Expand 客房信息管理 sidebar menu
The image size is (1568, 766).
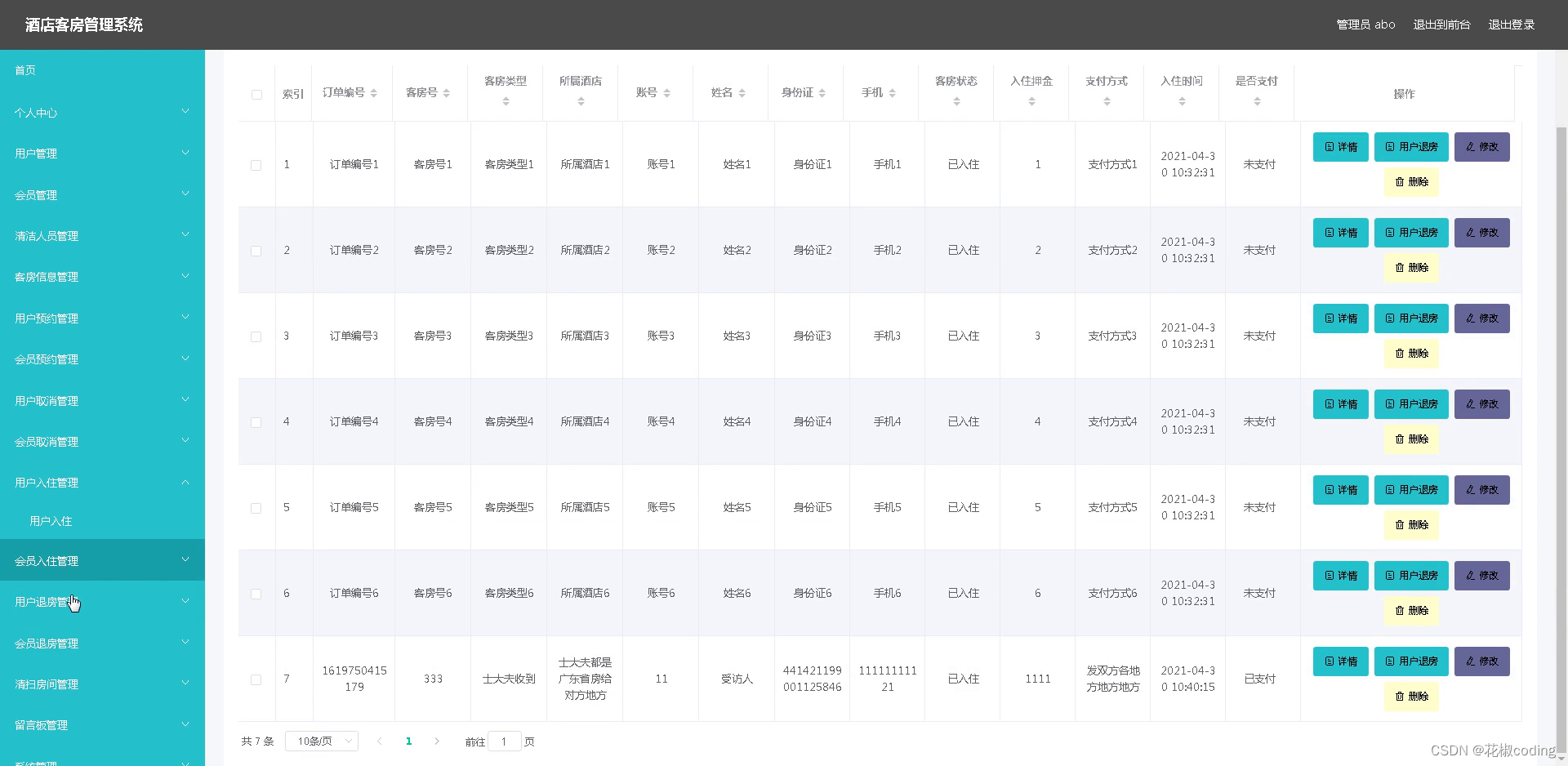[102, 277]
